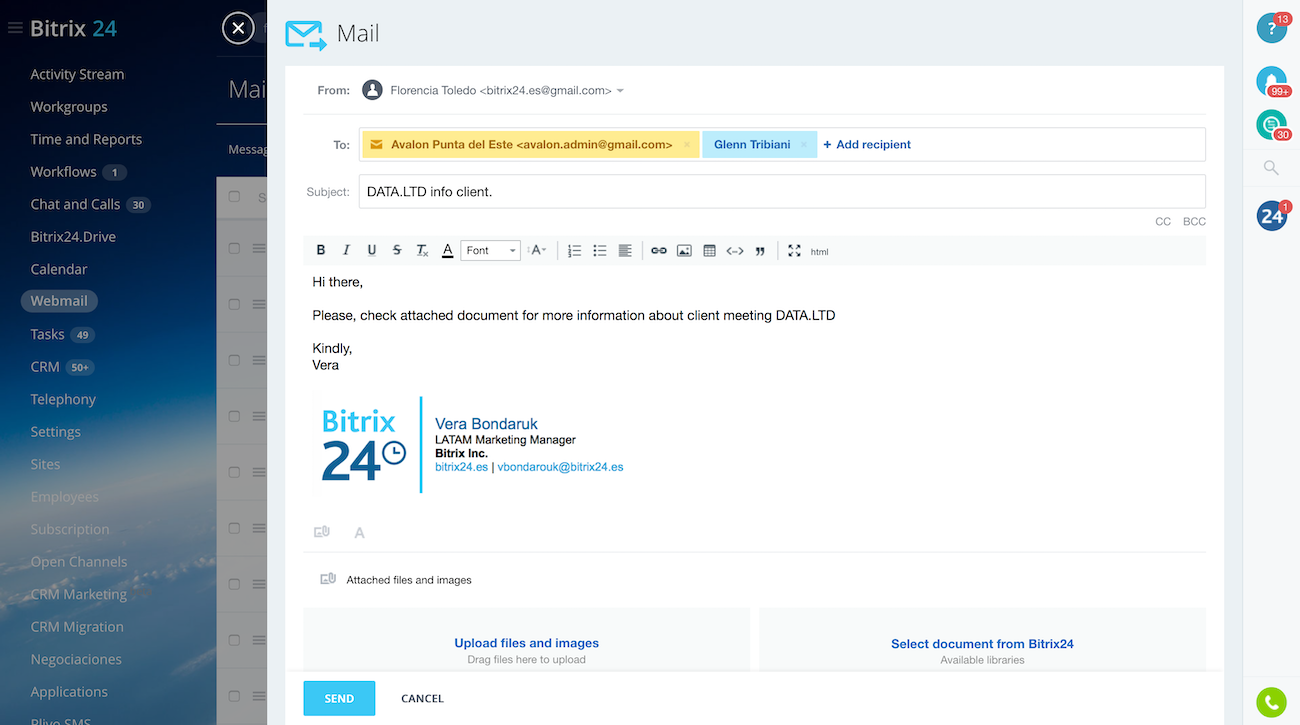This screenshot has width=1300, height=725.
Task: Go to CRM in the sidebar
Action: 45,367
